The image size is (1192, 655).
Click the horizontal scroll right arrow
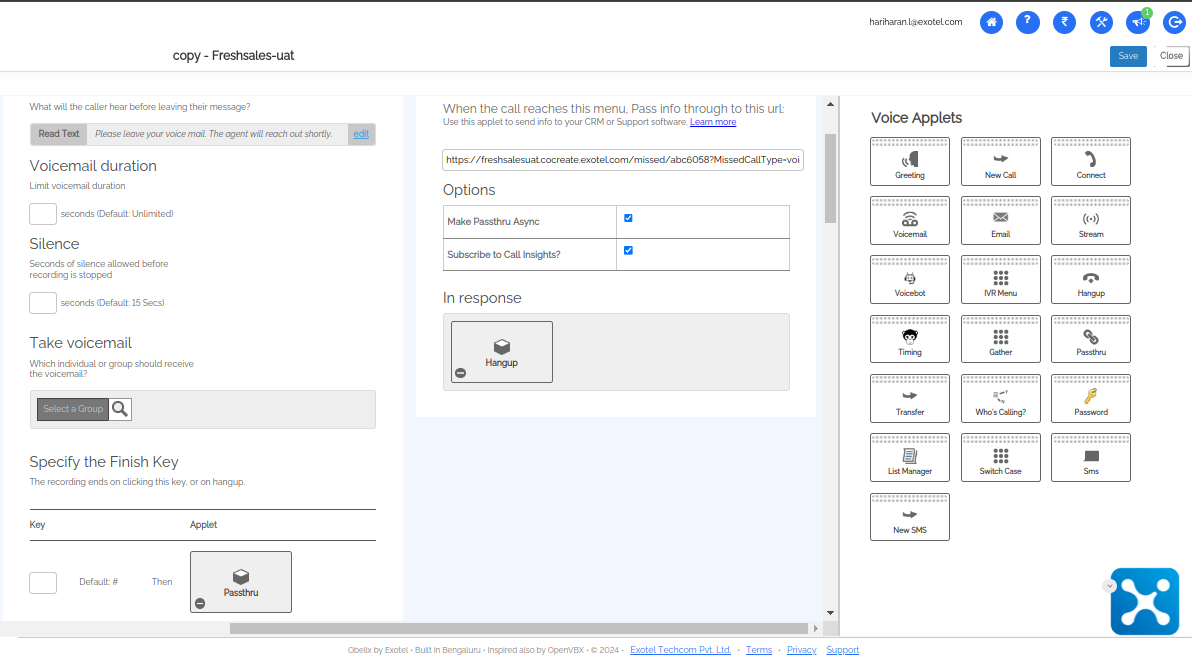point(816,628)
